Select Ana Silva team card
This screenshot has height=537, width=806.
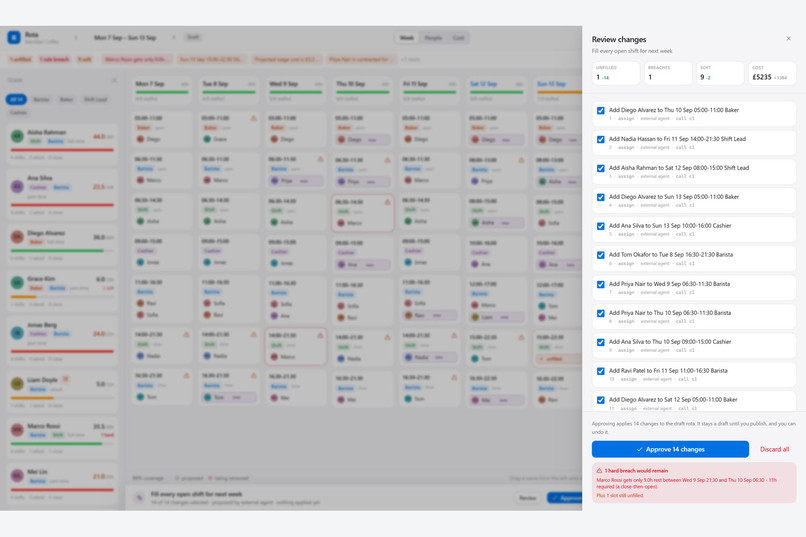click(x=62, y=193)
